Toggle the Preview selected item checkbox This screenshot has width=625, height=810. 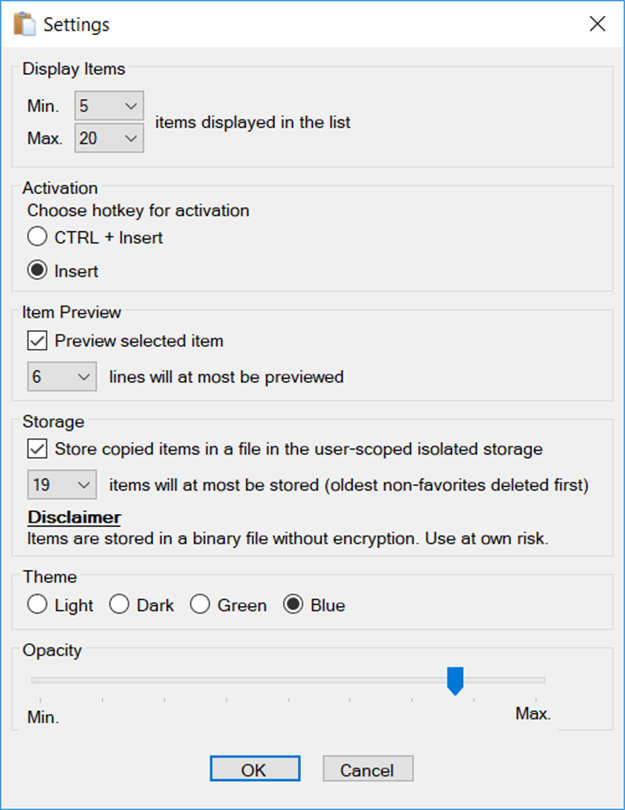pos(37,341)
